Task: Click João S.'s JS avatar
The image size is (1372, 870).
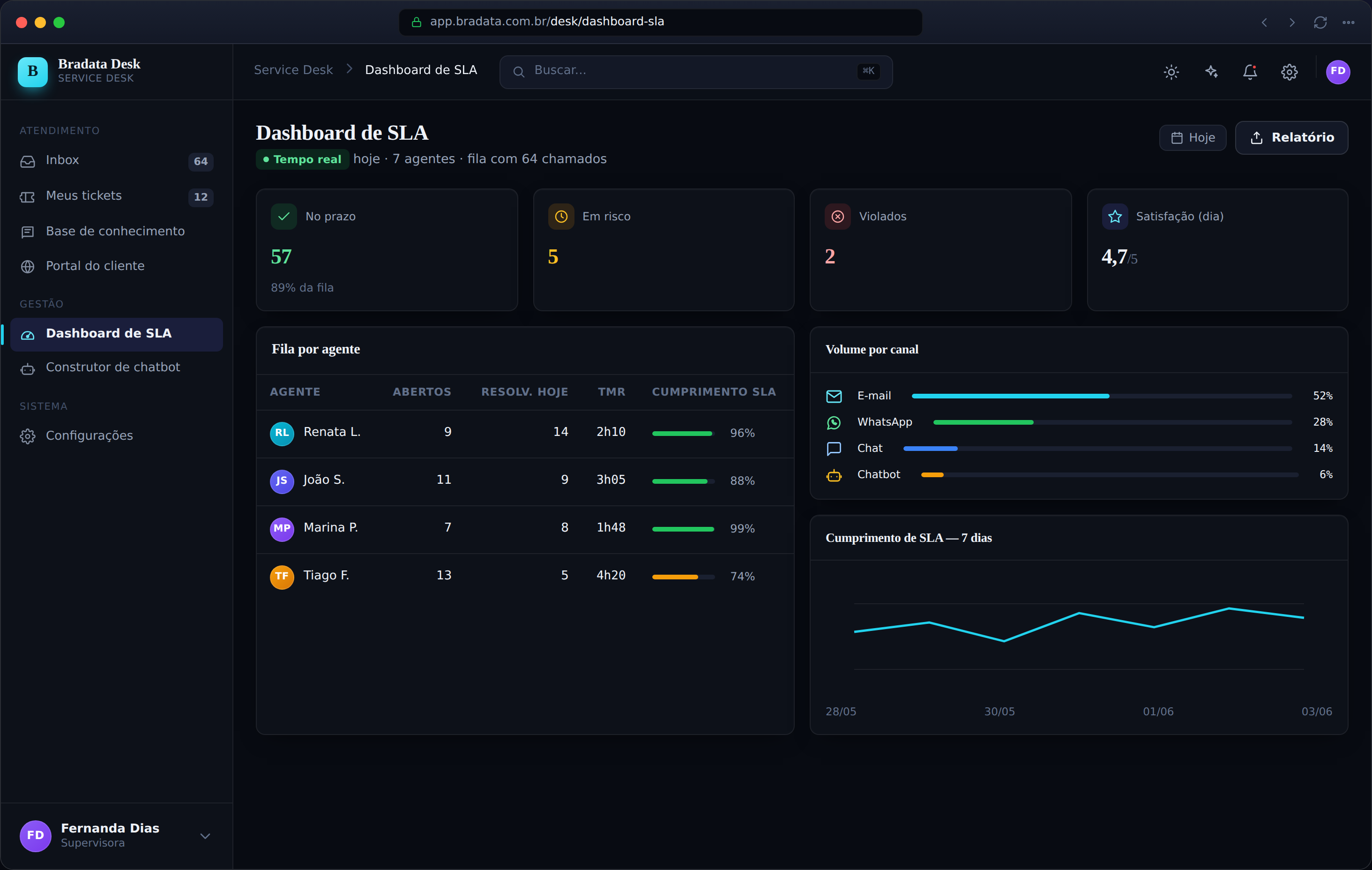Action: [x=282, y=481]
